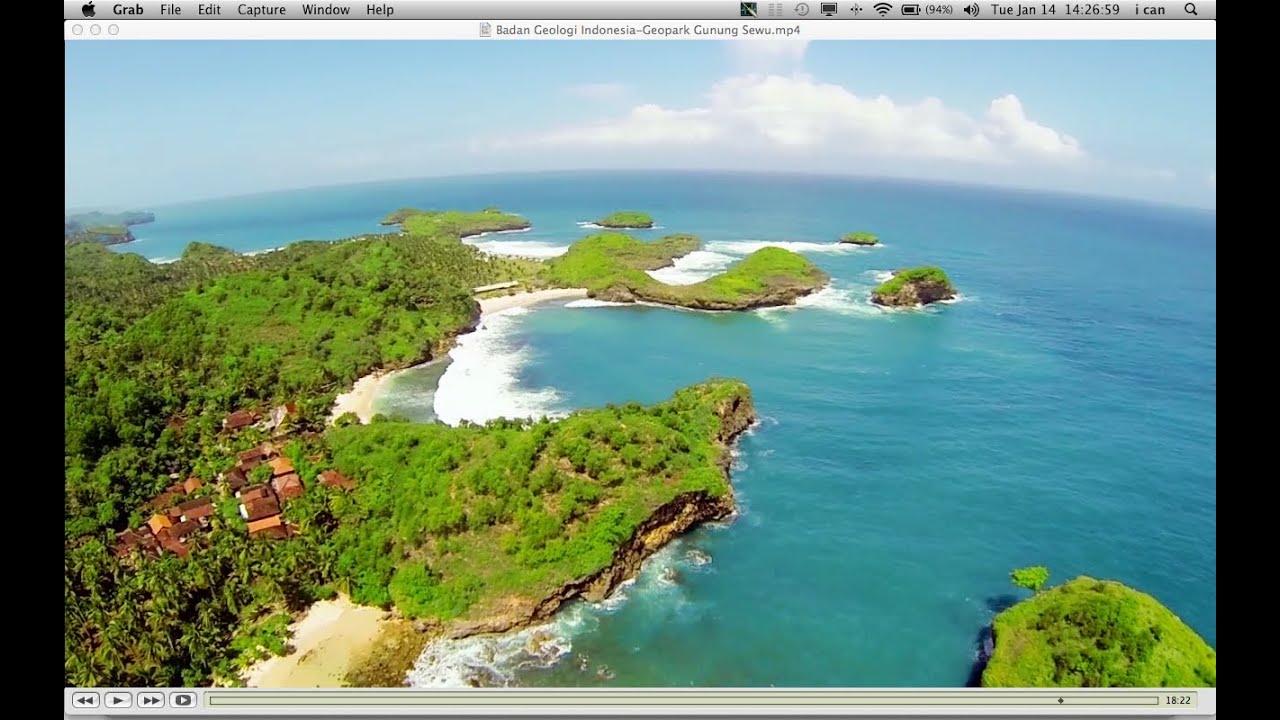1280x720 pixels.
Task: Open the Grab application menu
Action: click(x=128, y=10)
